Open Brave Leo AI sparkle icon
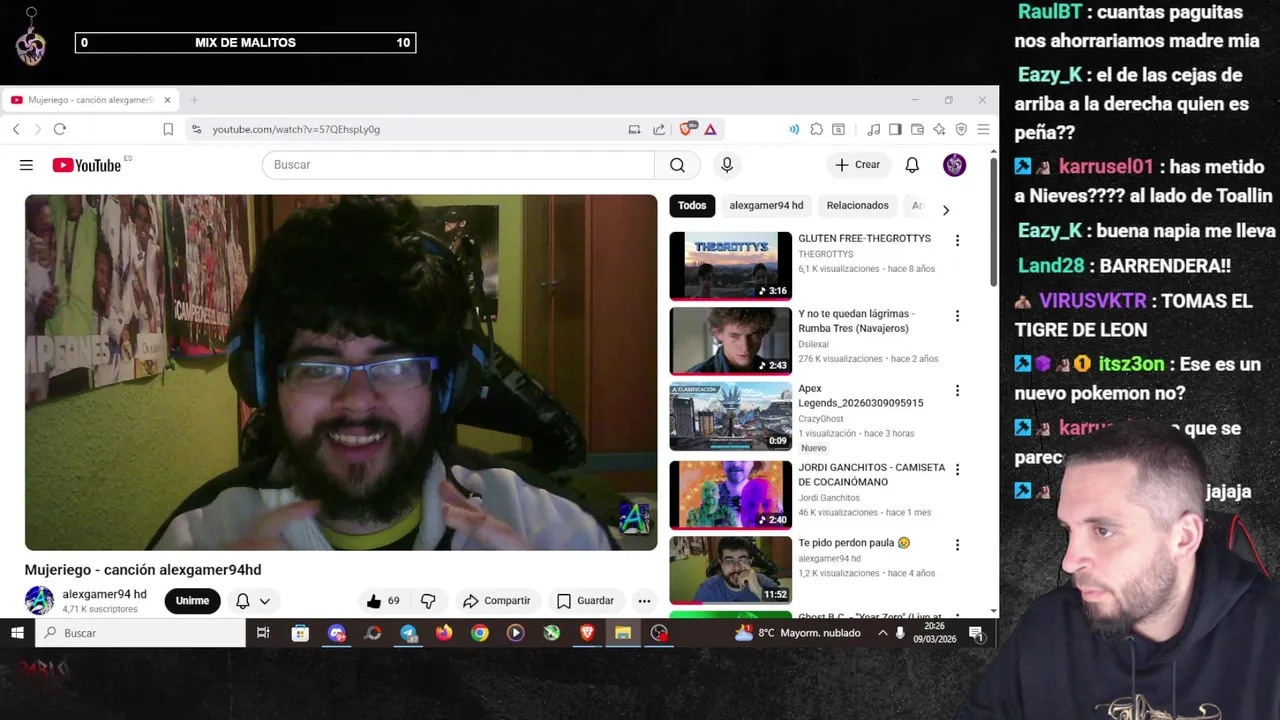1280x720 pixels. pos(939,129)
